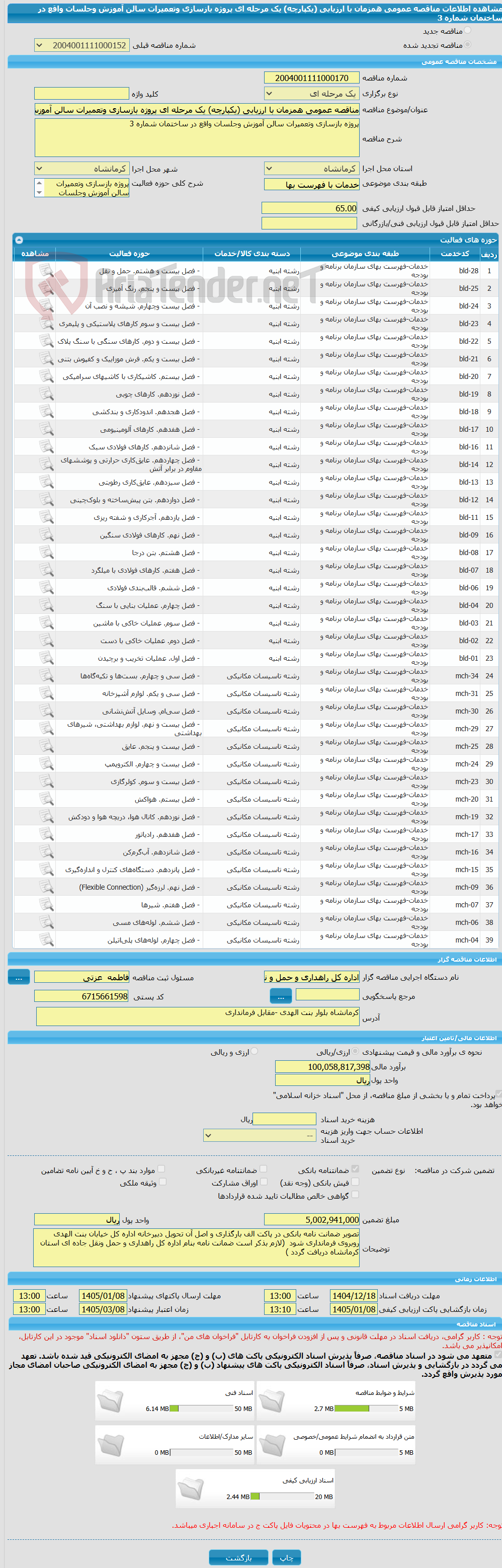
Task: Select the ارزی و ریالی radio option
Action: coord(255,1051)
